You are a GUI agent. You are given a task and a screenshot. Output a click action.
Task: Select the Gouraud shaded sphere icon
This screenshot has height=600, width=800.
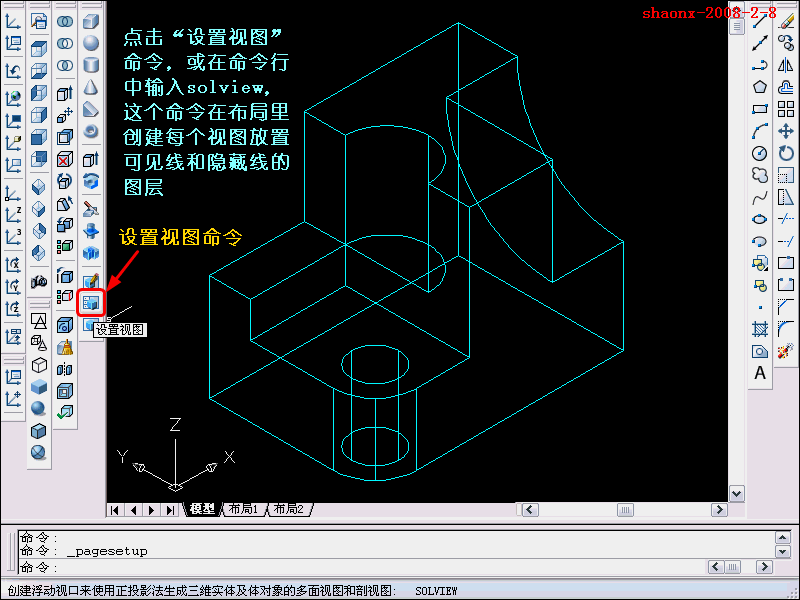point(39,409)
